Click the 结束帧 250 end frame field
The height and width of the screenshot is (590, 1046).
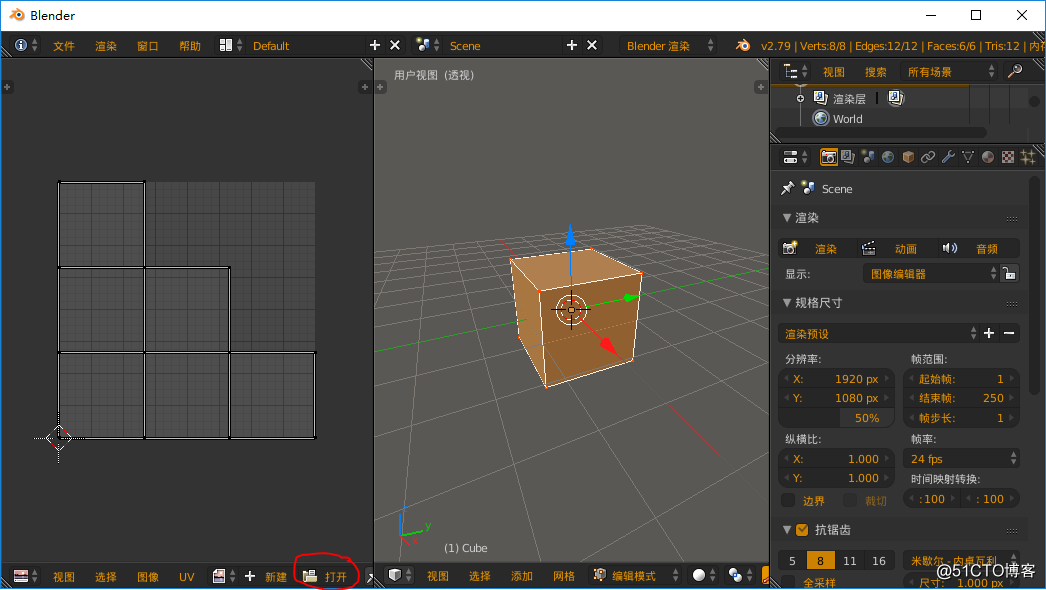point(961,398)
